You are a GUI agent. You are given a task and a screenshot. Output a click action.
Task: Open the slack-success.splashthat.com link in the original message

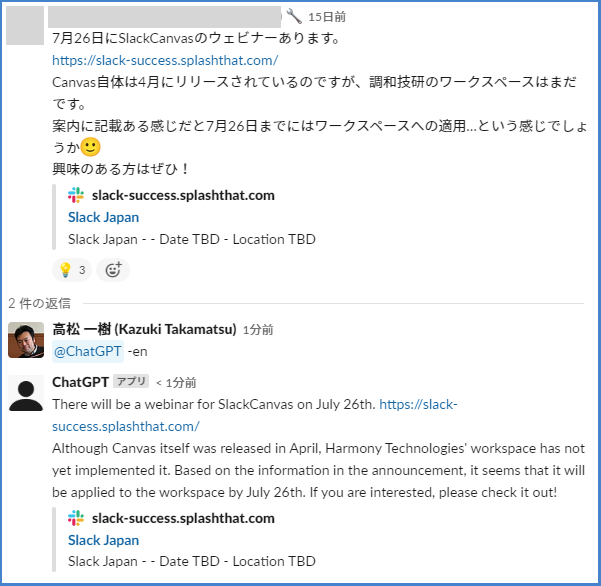[x=165, y=60]
